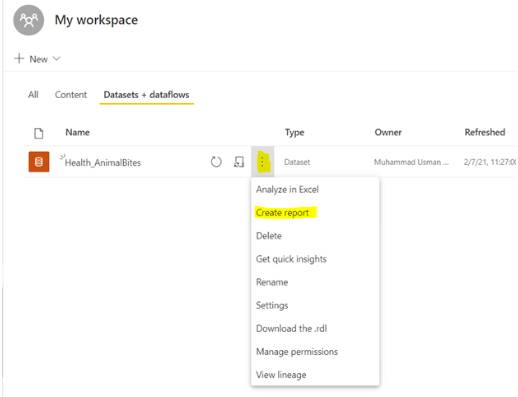Choose Rename from the context menu
Screen dimensions: 518x397
click(272, 282)
